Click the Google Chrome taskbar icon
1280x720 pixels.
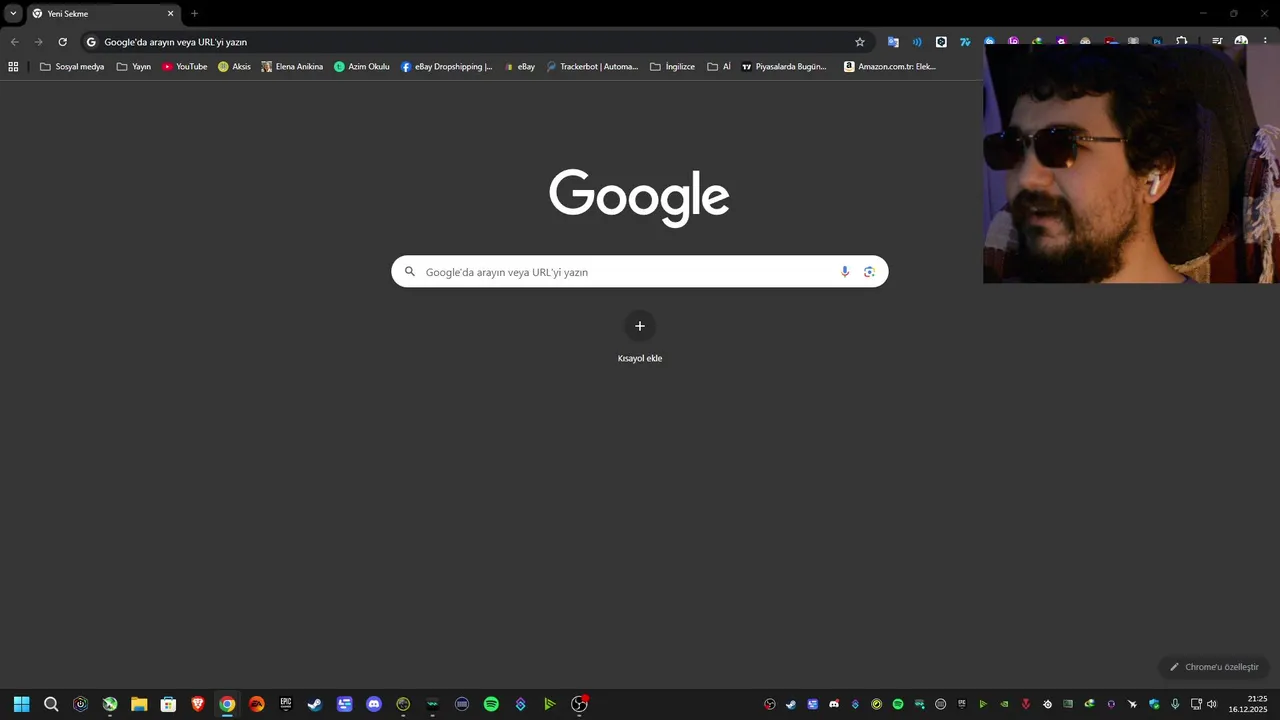227,704
